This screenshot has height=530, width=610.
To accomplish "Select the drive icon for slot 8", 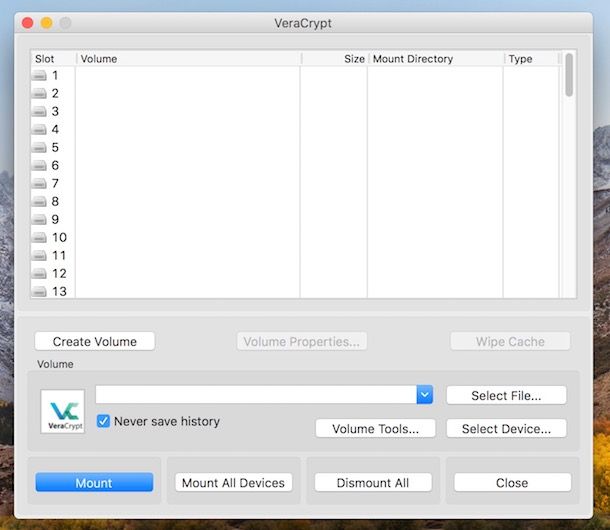I will (x=39, y=202).
